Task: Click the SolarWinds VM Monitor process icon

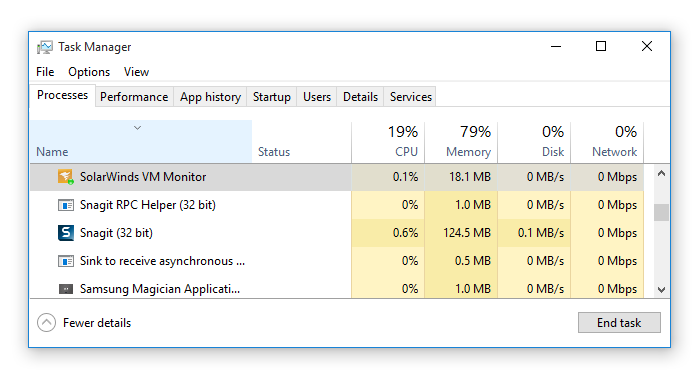Action: pyautogui.click(x=66, y=177)
